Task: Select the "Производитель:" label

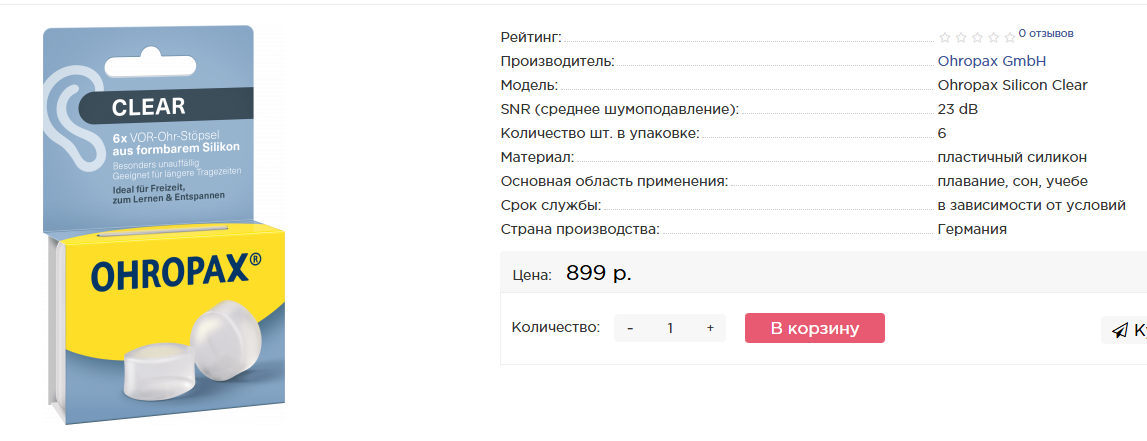Action: (x=557, y=61)
